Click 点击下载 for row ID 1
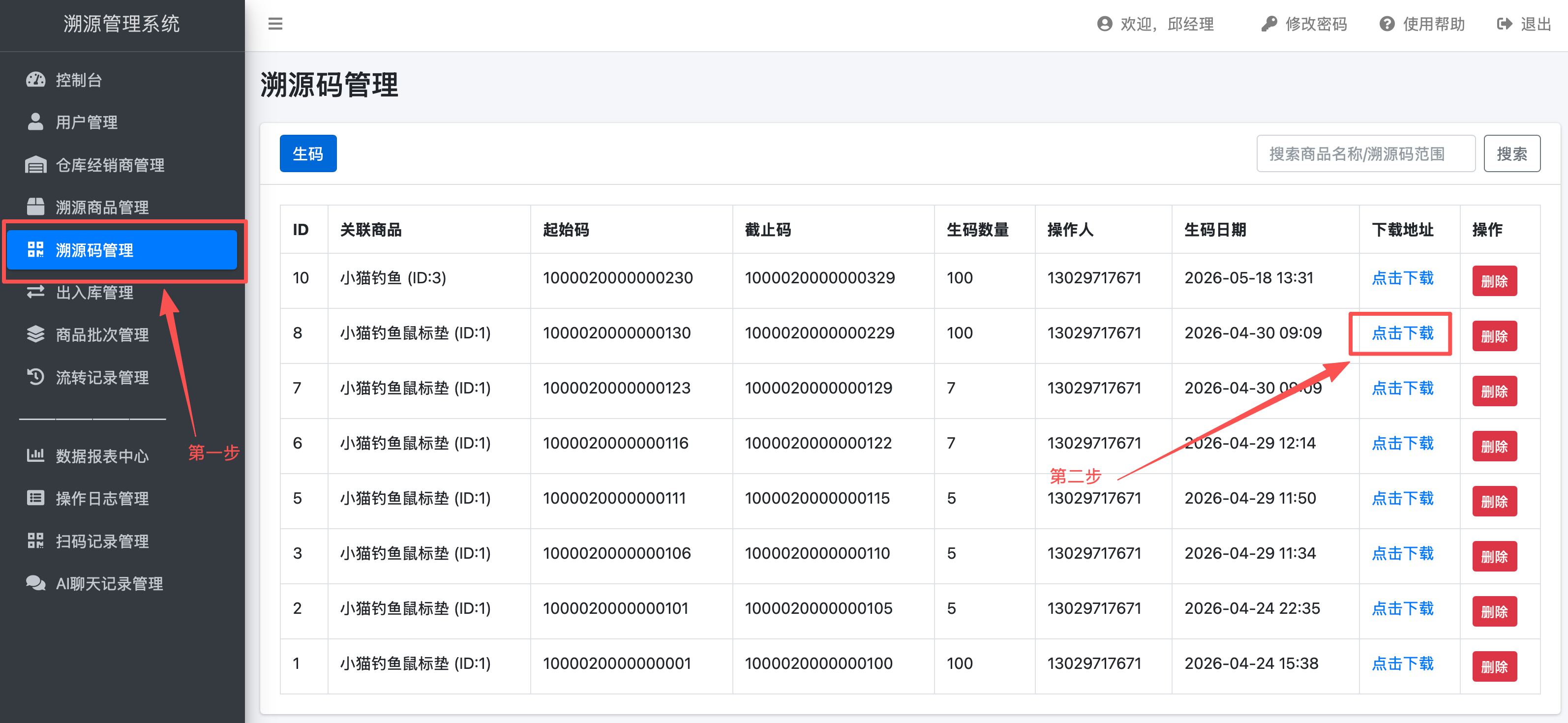 pos(1402,663)
